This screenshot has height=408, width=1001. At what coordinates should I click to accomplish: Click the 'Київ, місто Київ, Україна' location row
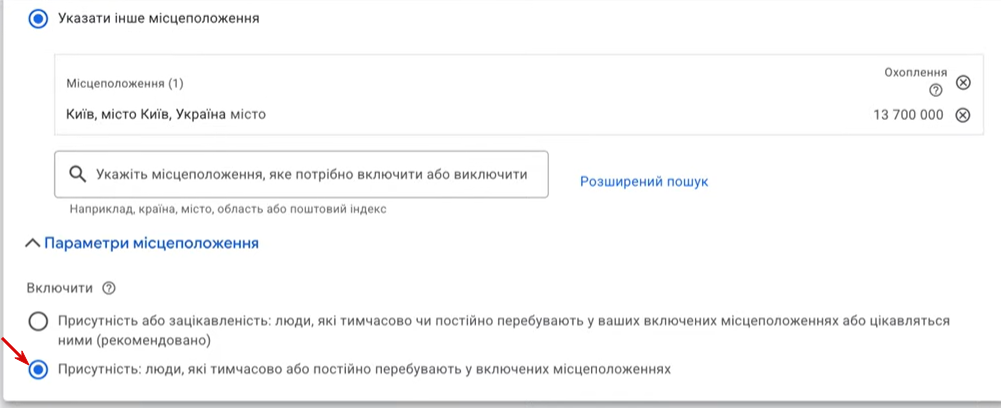[x=166, y=115]
